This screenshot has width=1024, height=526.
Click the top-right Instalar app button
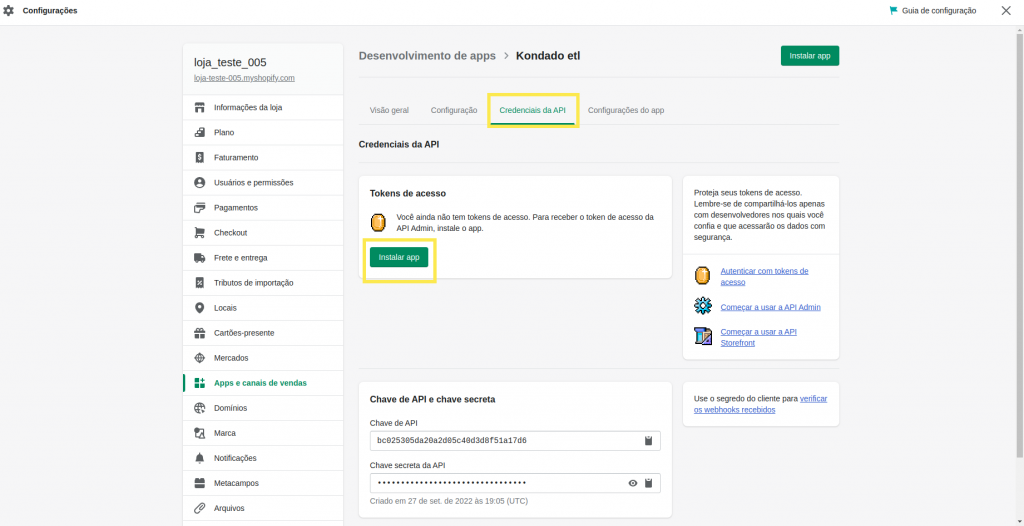click(x=810, y=56)
